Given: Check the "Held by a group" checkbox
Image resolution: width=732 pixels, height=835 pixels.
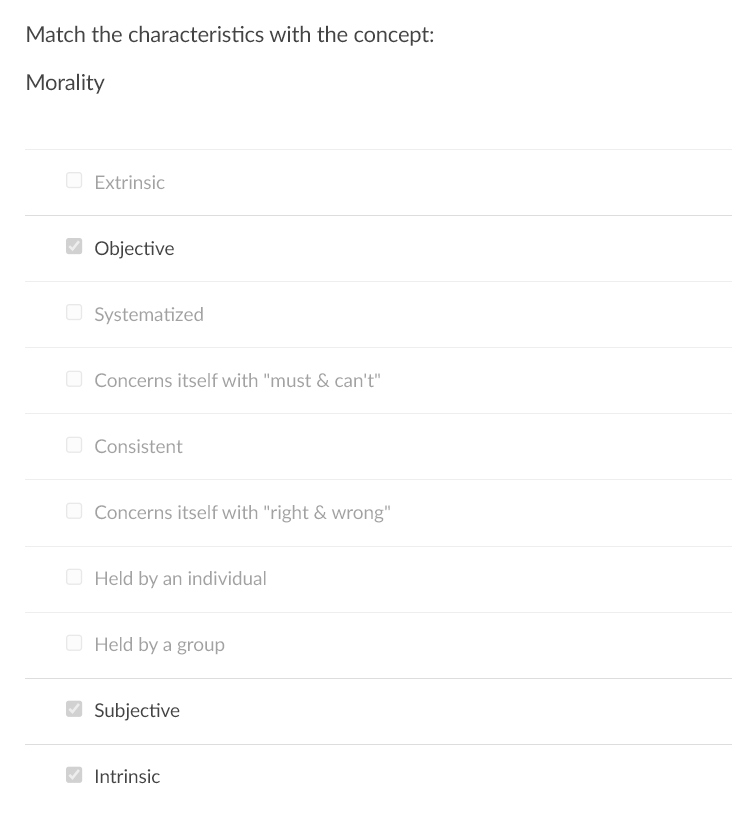Looking at the screenshot, I should 74,643.
